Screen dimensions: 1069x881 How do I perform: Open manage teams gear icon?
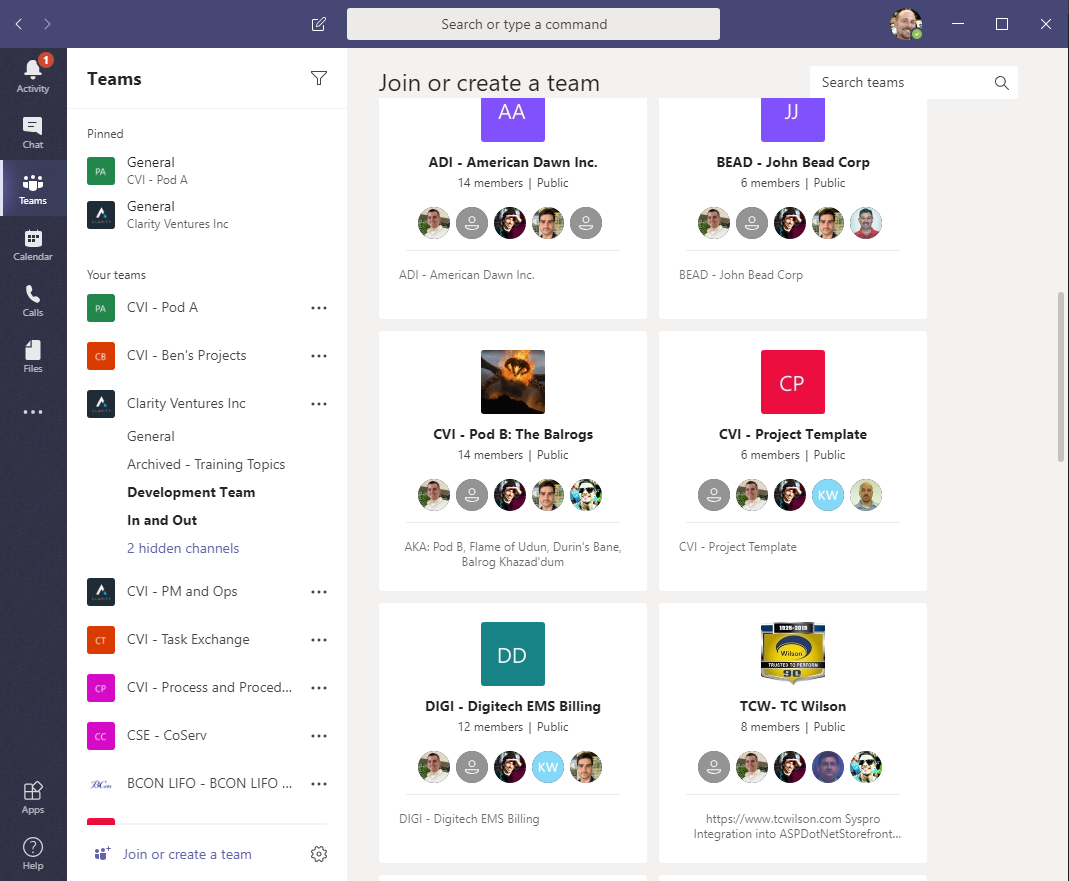click(x=318, y=854)
